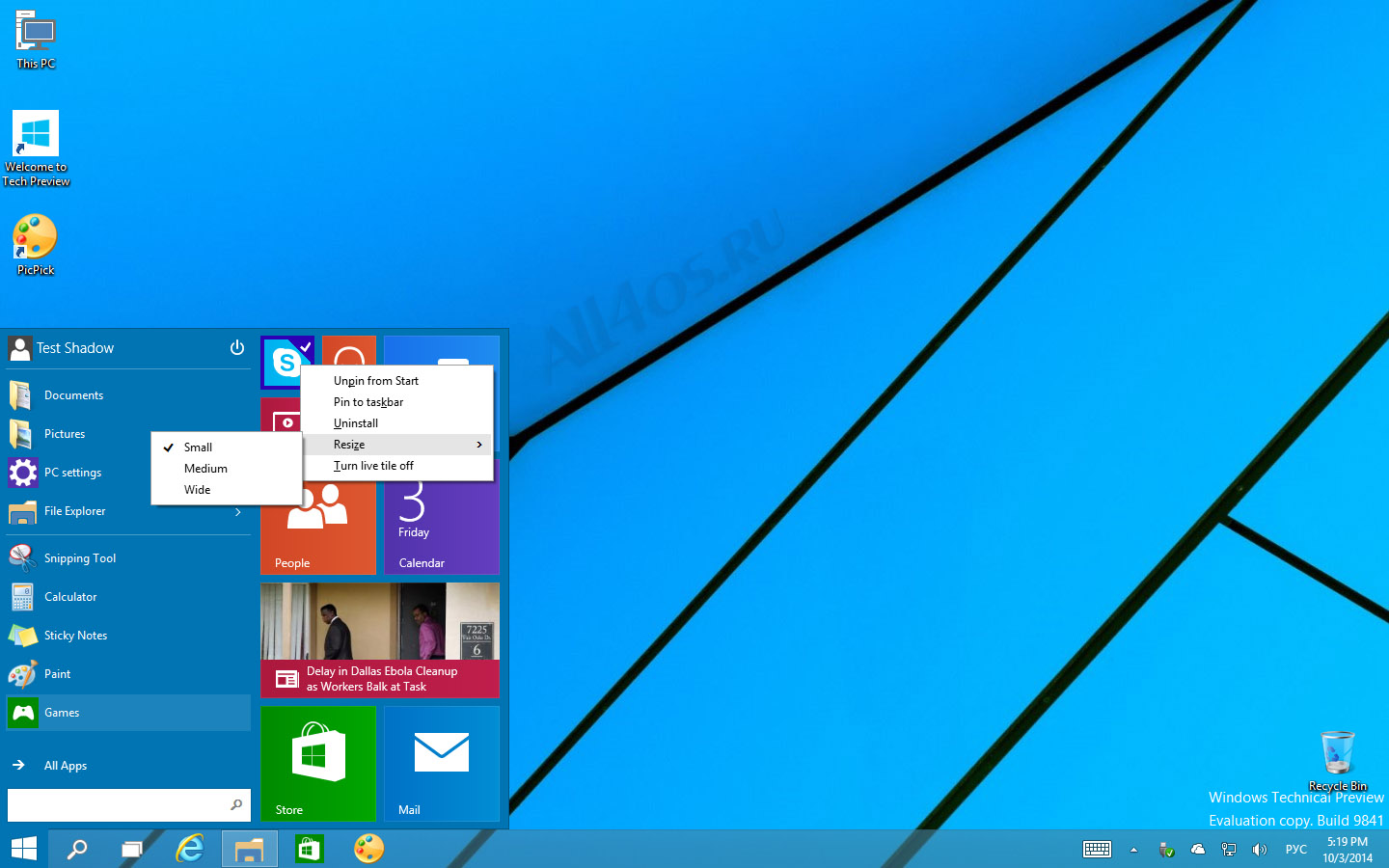Click the power button in Start menu
Viewport: 1389px width, 868px height.
click(x=237, y=347)
